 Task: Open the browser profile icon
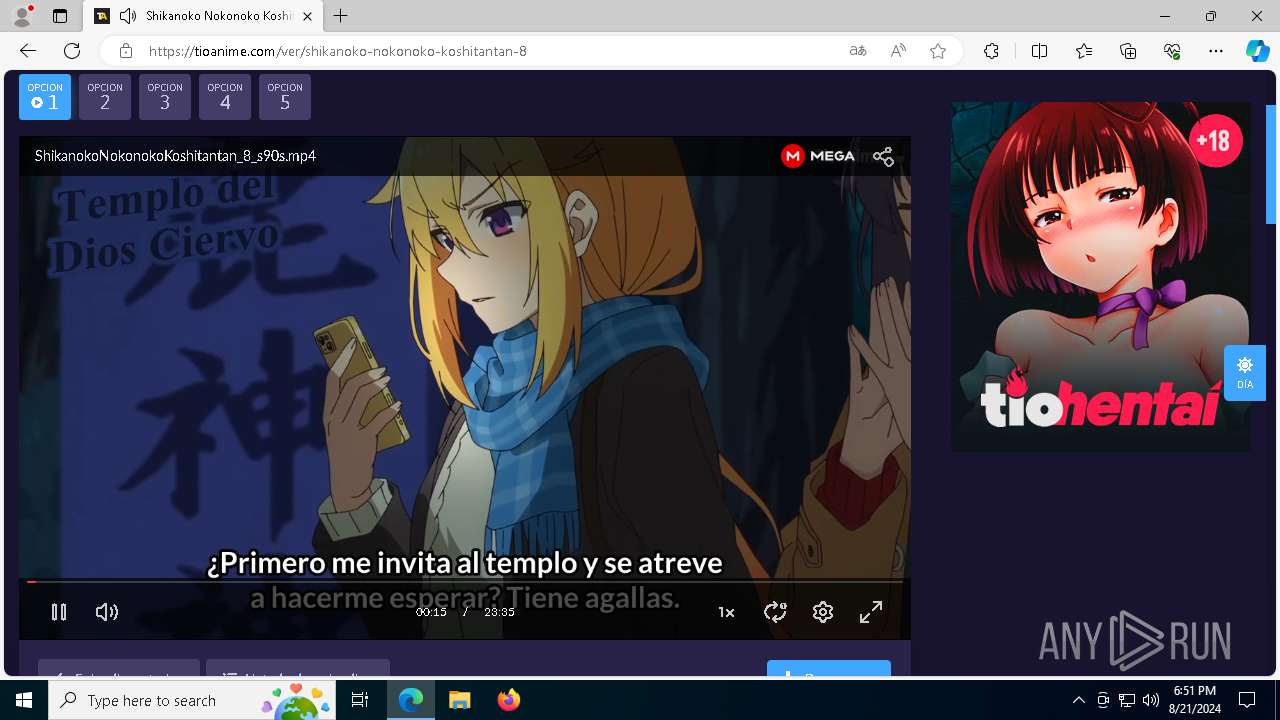click(x=22, y=16)
